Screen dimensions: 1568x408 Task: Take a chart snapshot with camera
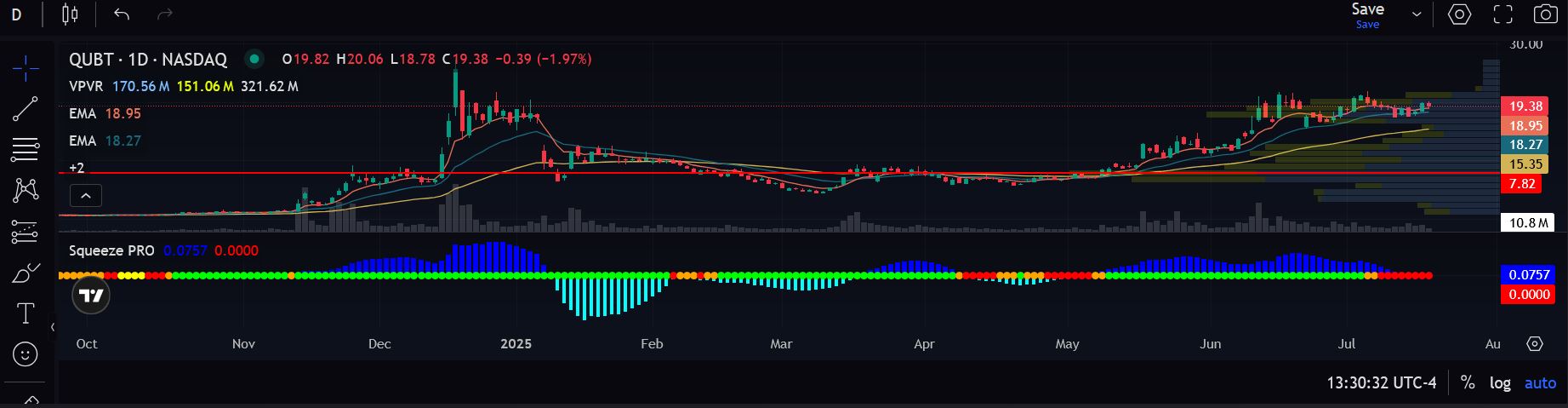pos(1546,14)
